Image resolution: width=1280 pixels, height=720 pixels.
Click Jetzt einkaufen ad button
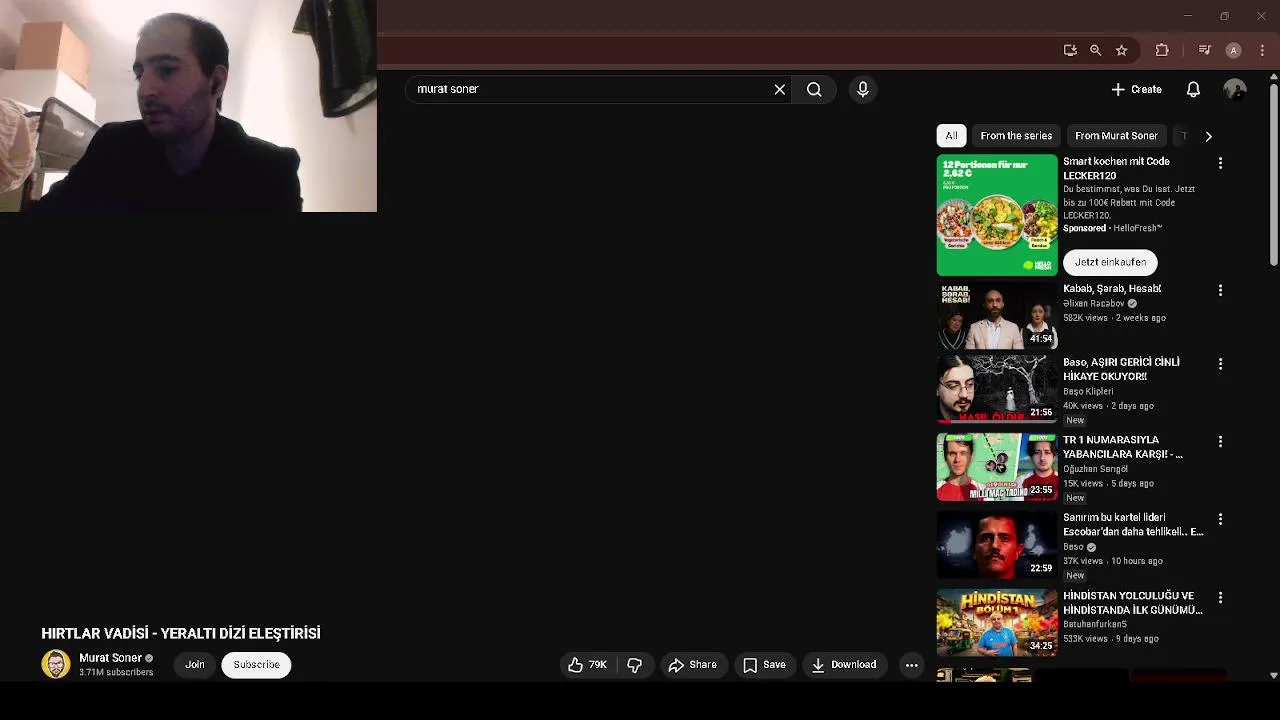pos(1110,262)
